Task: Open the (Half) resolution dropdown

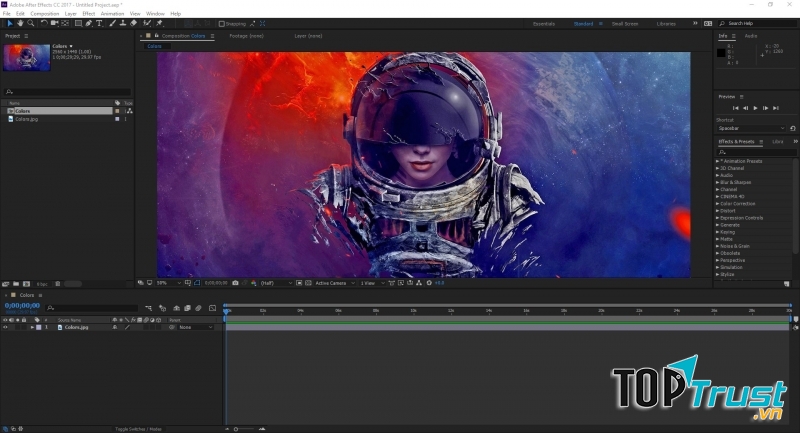Action: click(277, 283)
